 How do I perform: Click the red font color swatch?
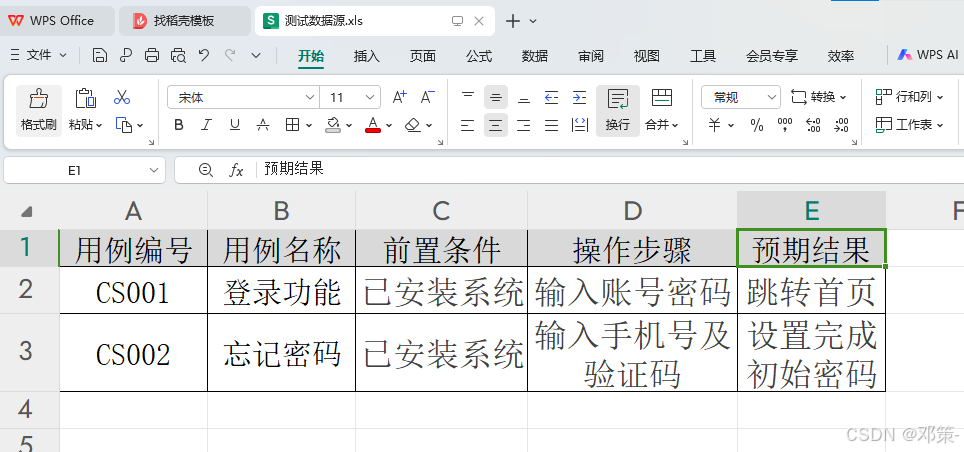coord(373,125)
